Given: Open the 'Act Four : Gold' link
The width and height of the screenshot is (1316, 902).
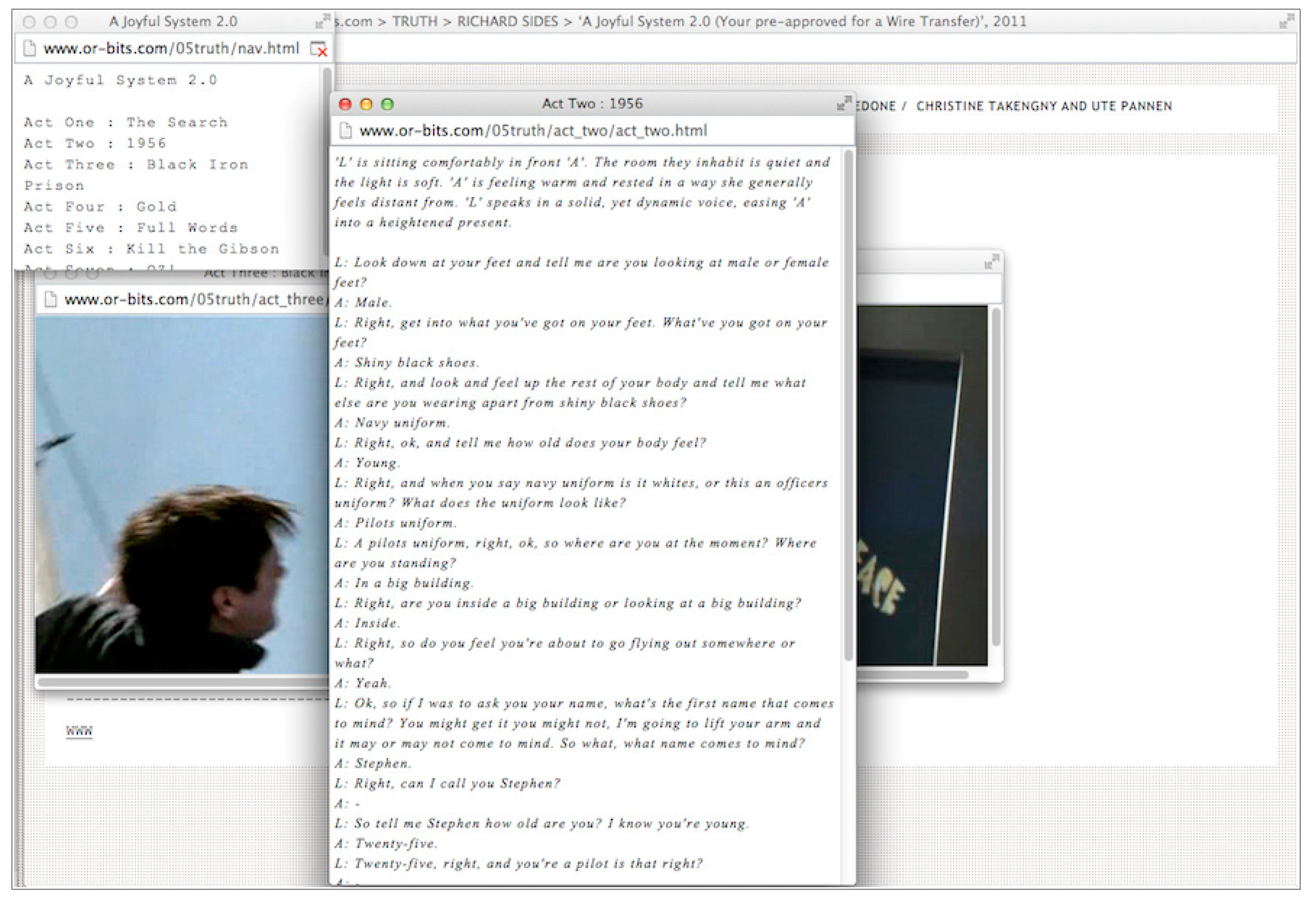Looking at the screenshot, I should [100, 207].
